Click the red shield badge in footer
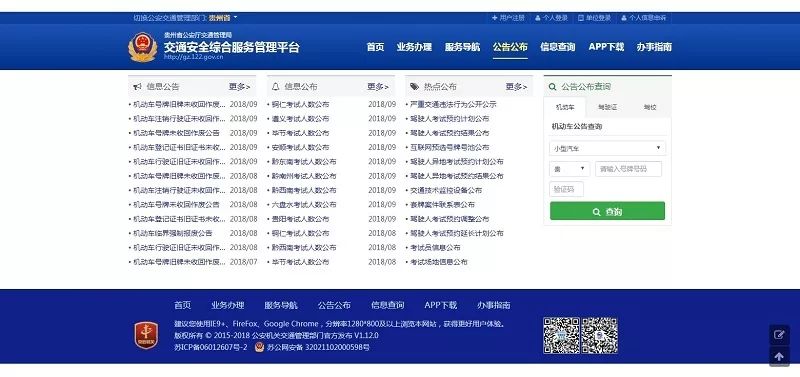Image resolution: width=800 pixels, height=377 pixels. pyautogui.click(x=146, y=336)
